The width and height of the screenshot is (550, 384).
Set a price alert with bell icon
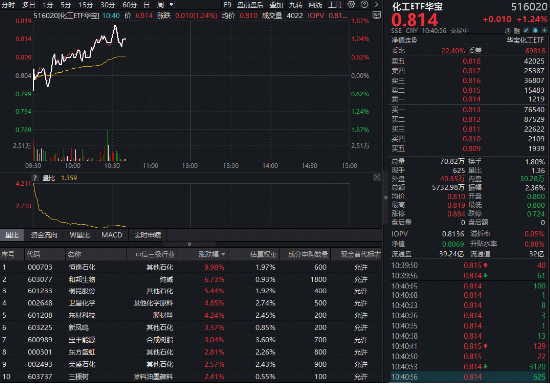coord(535,31)
